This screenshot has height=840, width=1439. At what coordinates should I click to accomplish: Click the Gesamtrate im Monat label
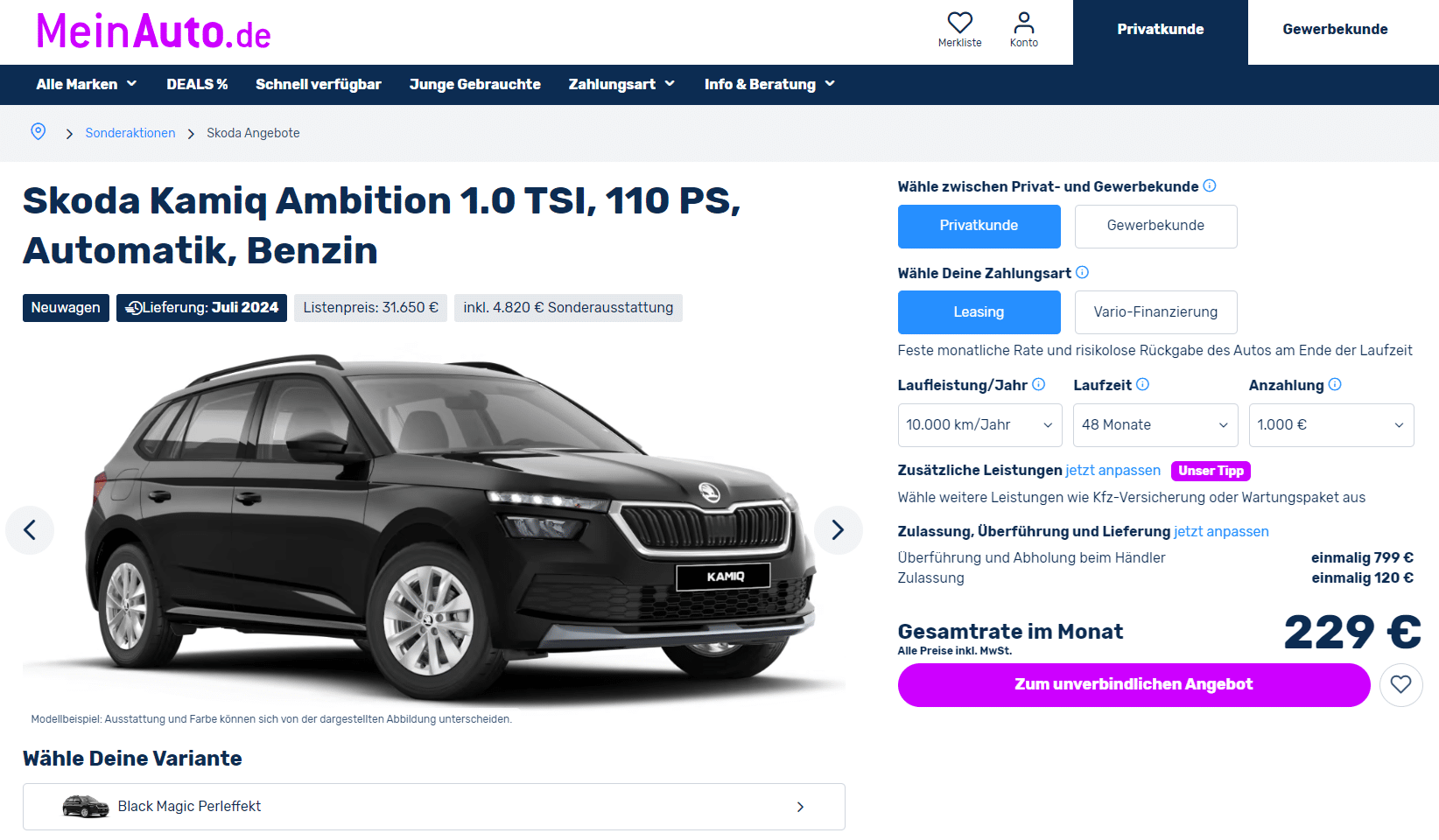click(x=1010, y=632)
